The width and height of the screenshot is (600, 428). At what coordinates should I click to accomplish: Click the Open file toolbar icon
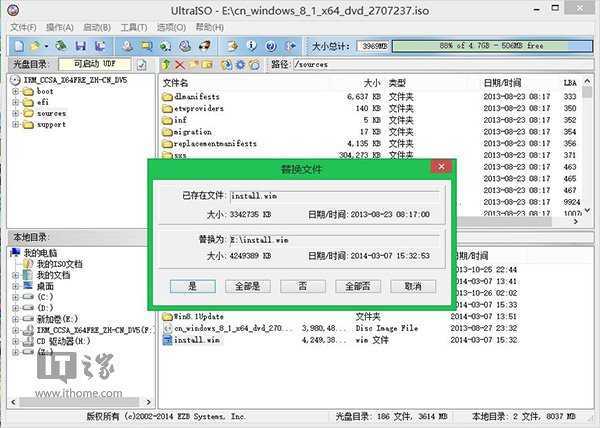[35, 46]
